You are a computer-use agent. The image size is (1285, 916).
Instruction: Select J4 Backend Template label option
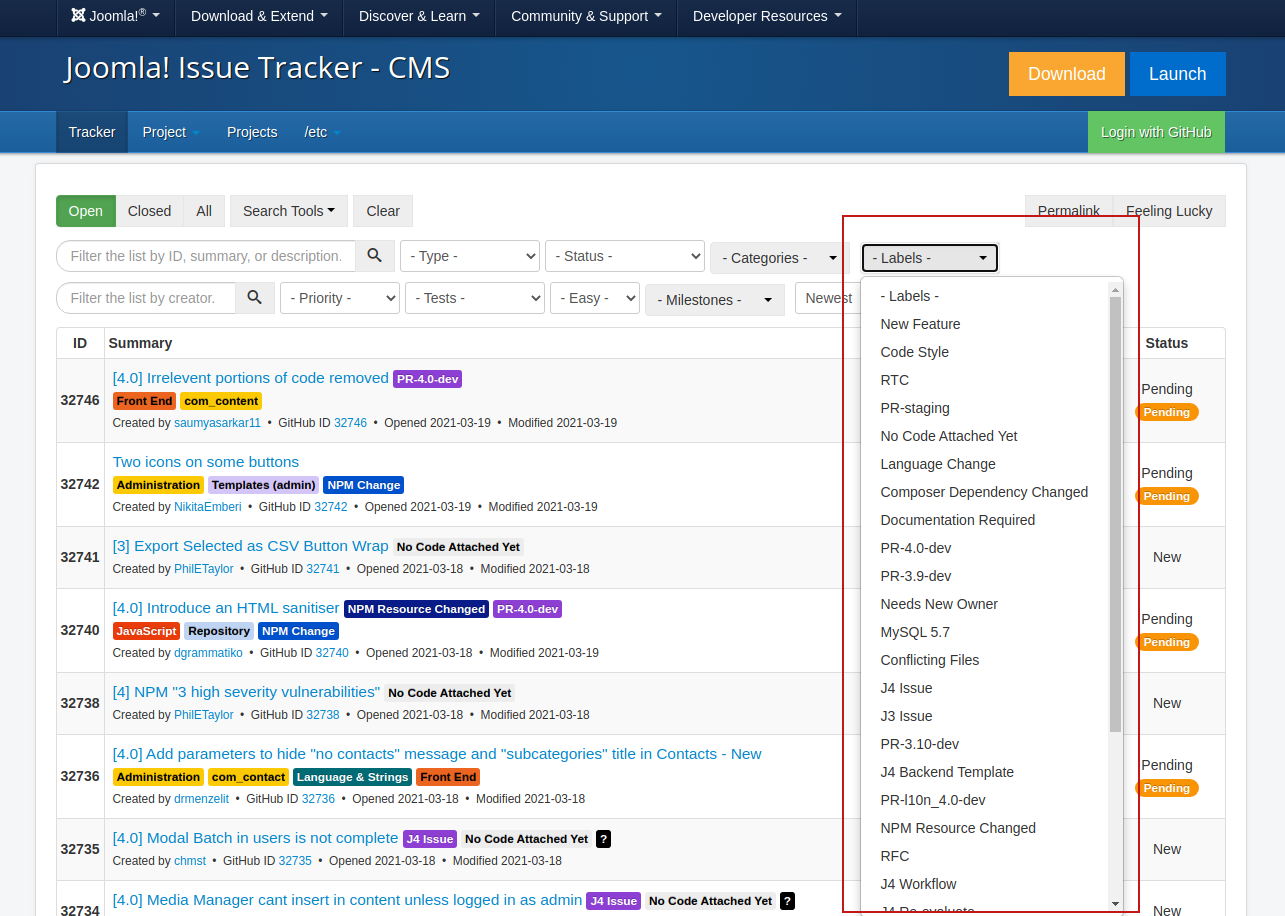point(985,772)
